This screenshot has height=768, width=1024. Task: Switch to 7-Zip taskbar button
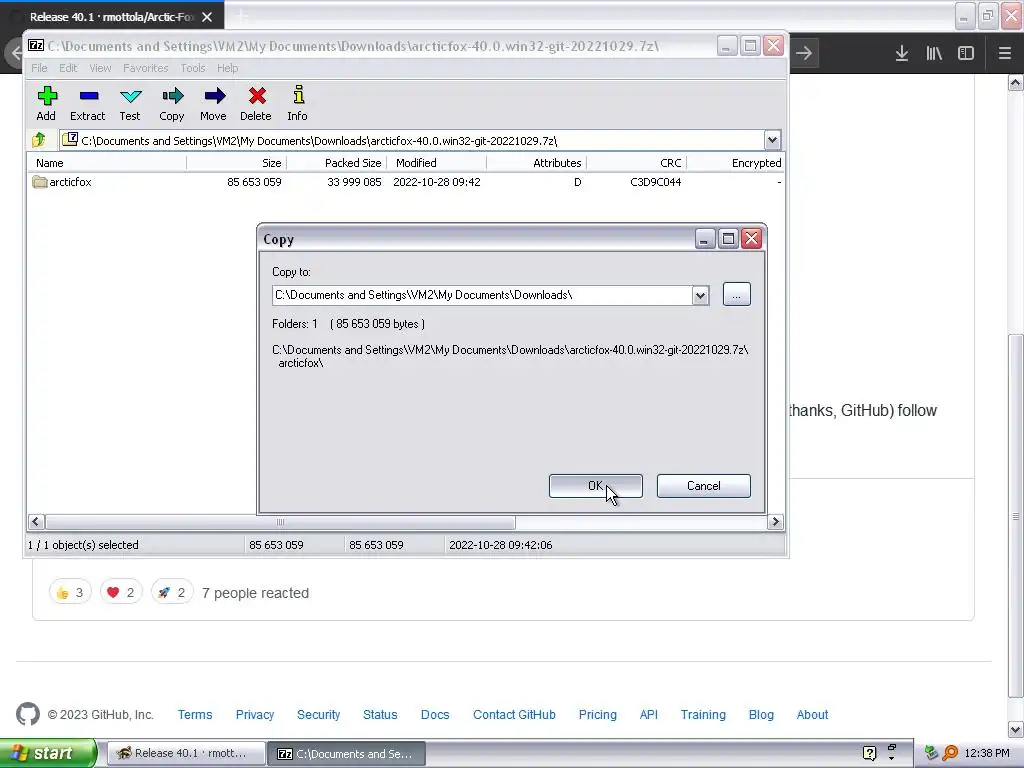(347, 753)
